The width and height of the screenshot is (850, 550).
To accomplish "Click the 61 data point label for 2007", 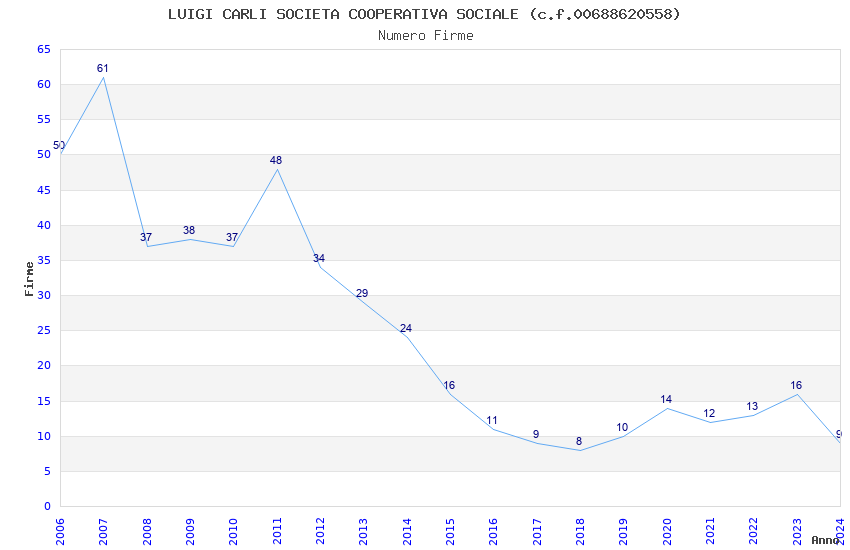I will [102, 68].
